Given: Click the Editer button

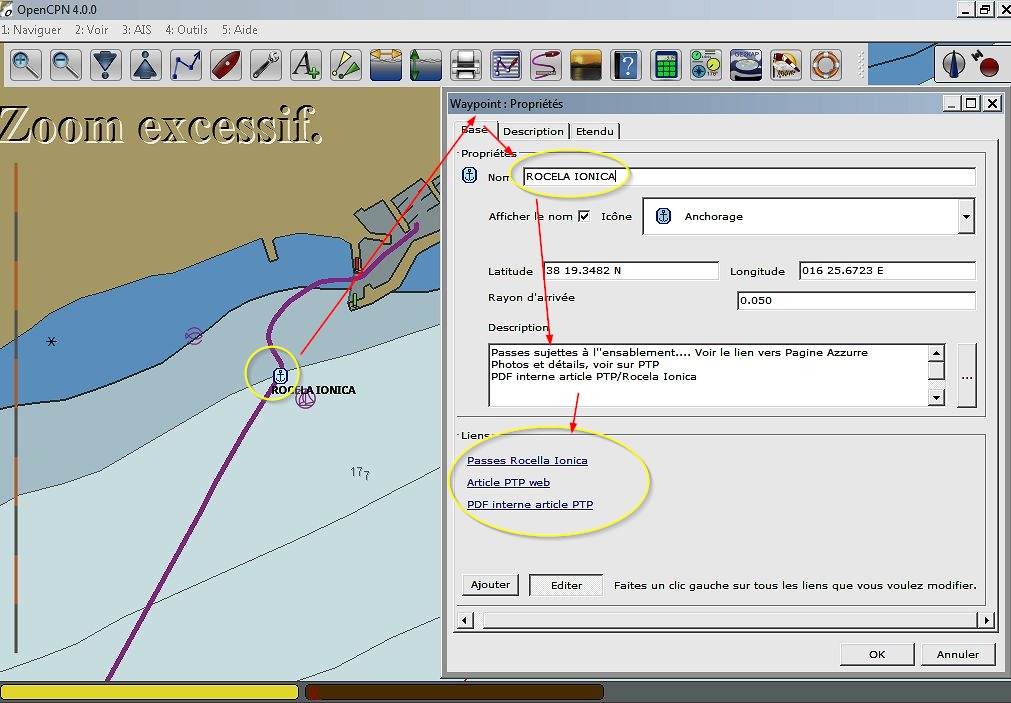Looking at the screenshot, I should tap(566, 585).
